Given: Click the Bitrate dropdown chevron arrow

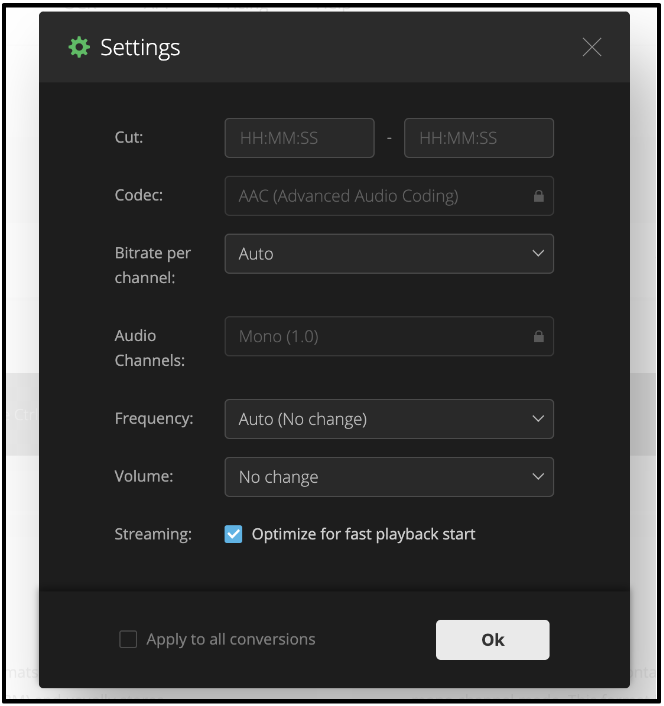Looking at the screenshot, I should coord(538,254).
